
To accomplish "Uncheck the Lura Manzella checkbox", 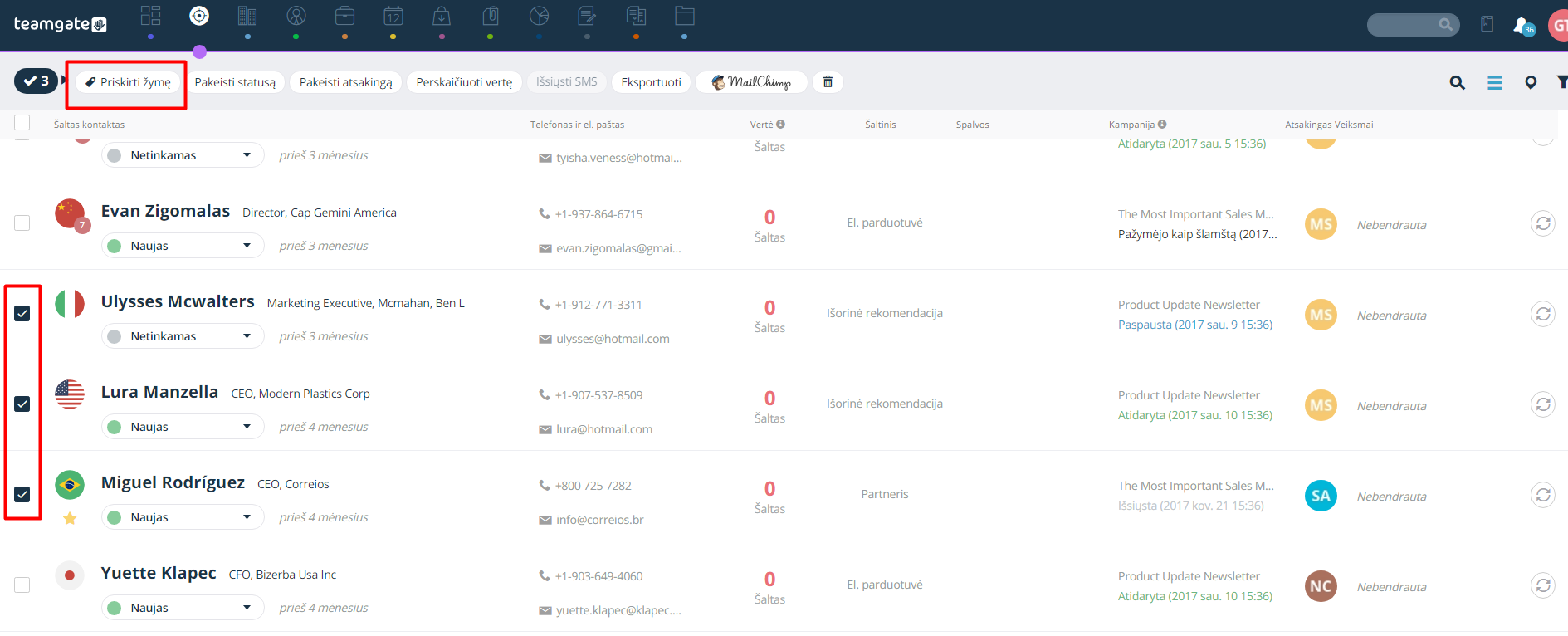I will 22,404.
